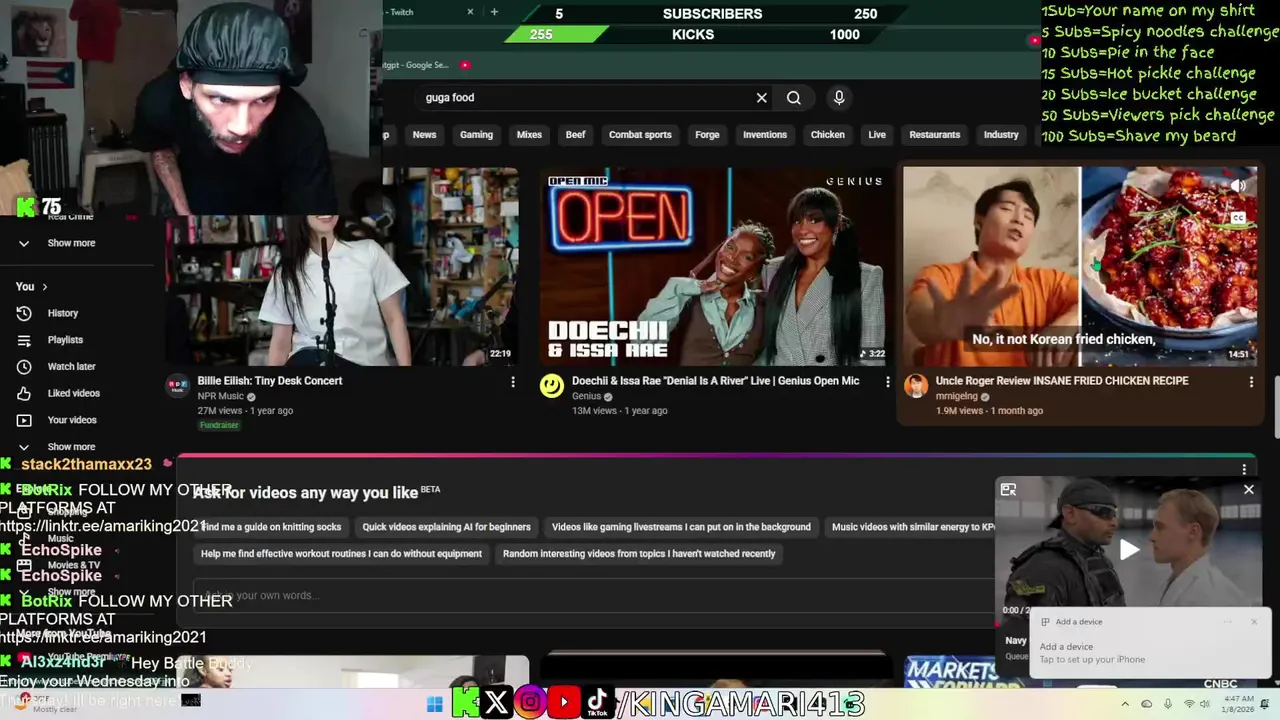Choose 'Videos like gaming livestreams' suggestion
Image resolution: width=1280 pixels, height=720 pixels.
681,527
